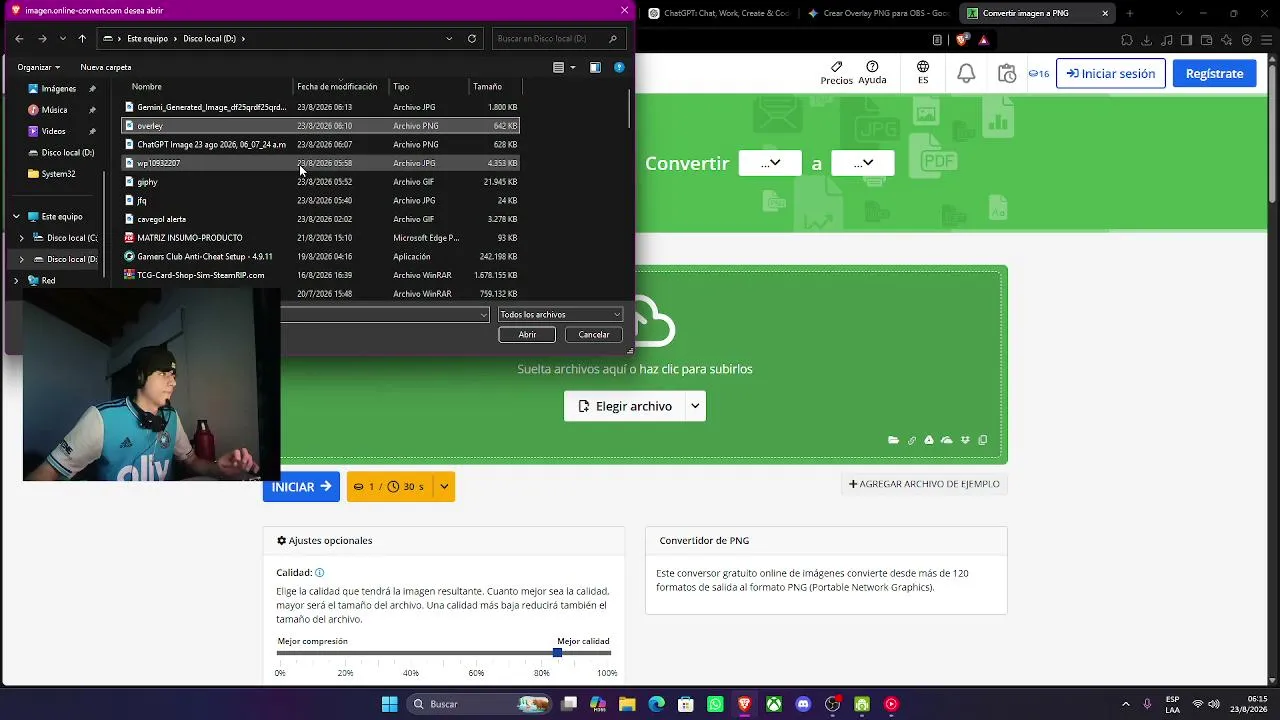Viewport: 1280px width, 720px height.
Task: Expand the Red tree node
Action: tap(16, 281)
